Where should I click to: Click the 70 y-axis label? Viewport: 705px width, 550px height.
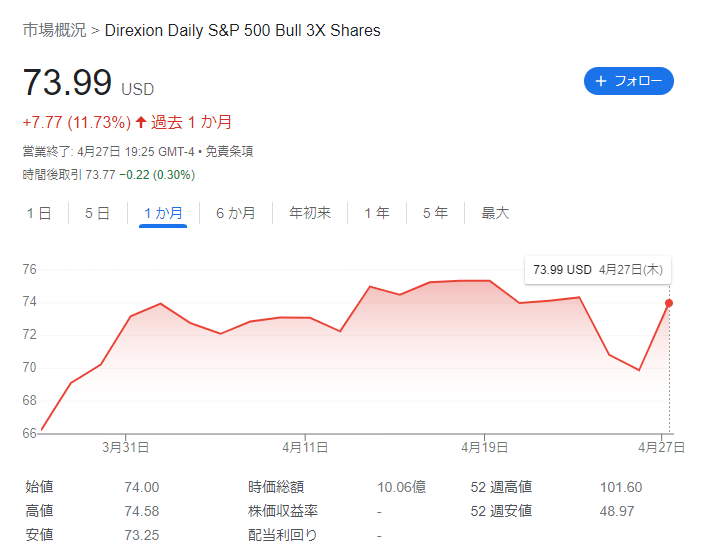30,367
